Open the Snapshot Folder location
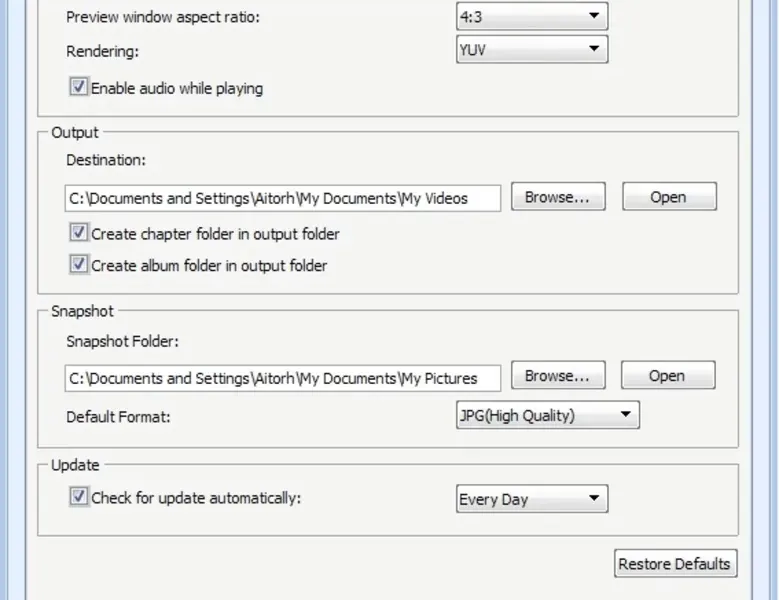This screenshot has width=779, height=600. click(x=666, y=376)
